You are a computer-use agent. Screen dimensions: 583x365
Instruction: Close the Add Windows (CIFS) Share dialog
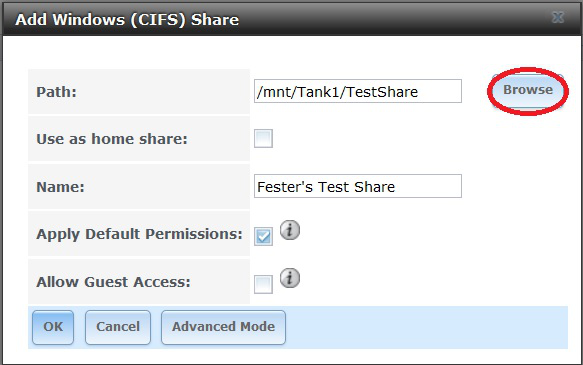tap(558, 17)
